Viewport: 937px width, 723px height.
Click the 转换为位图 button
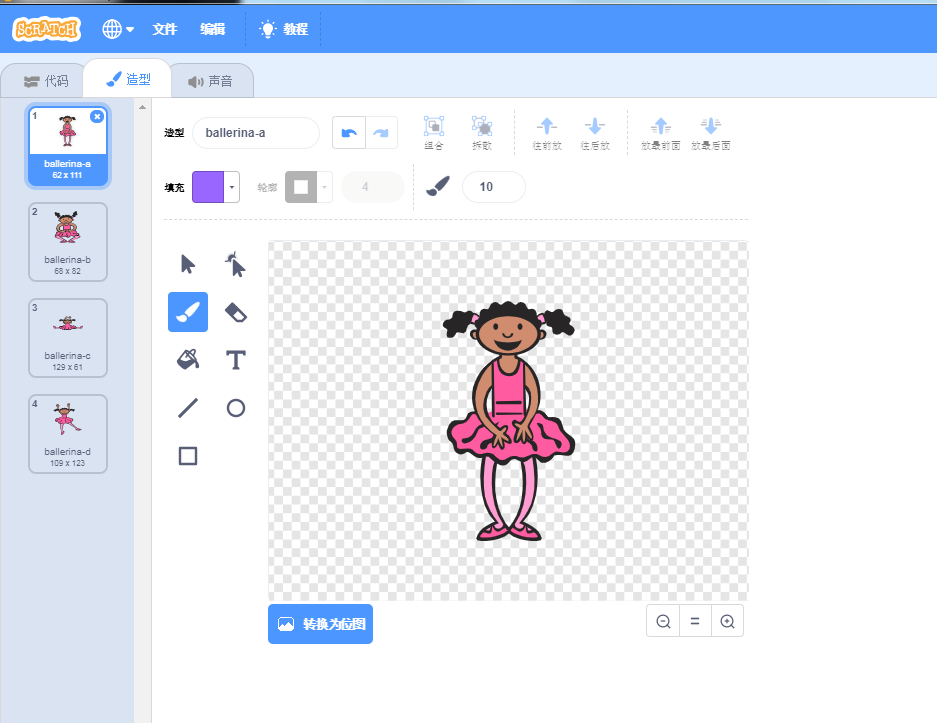pyautogui.click(x=320, y=624)
